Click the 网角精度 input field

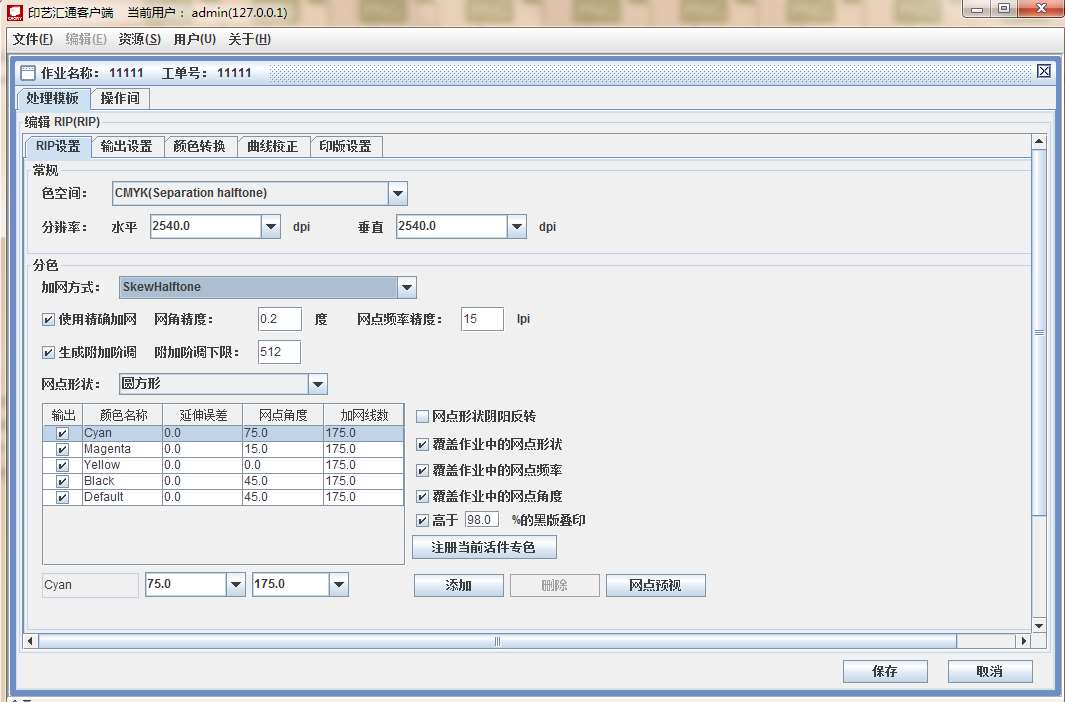(279, 319)
